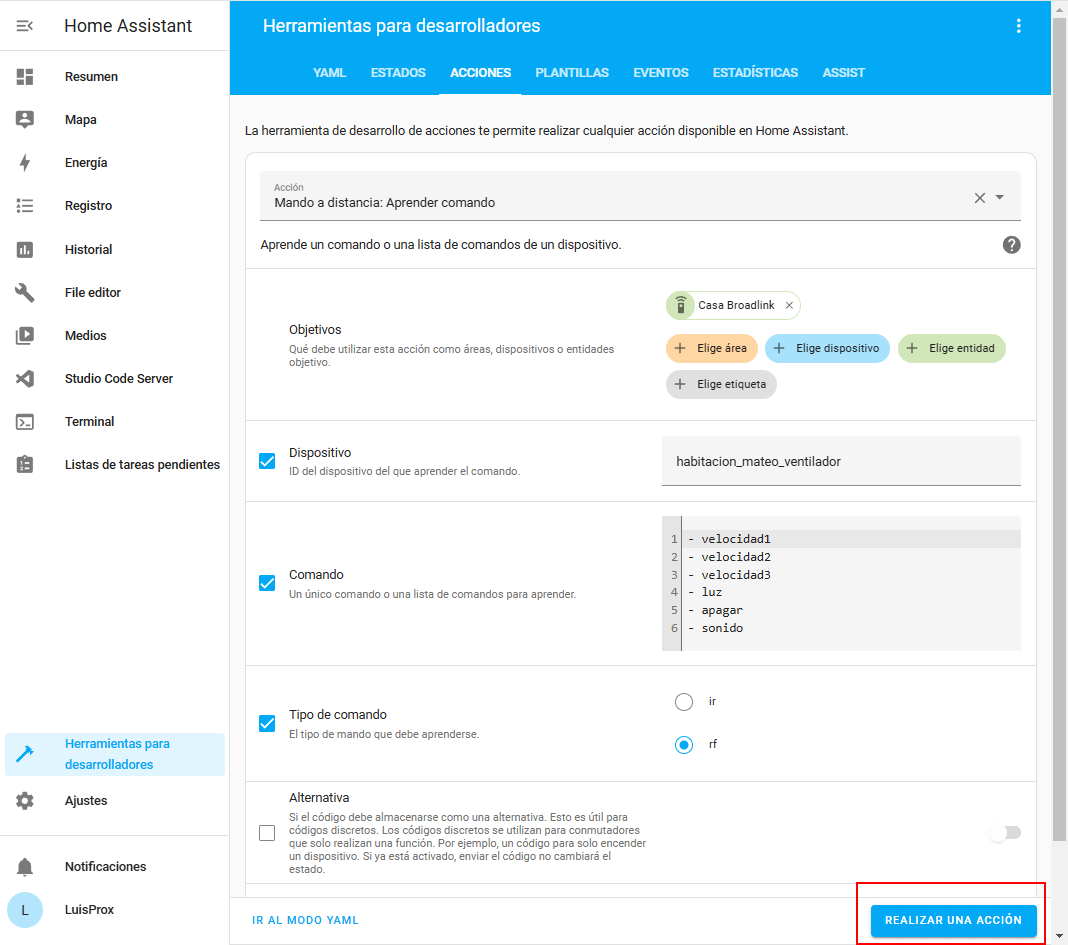Open the Terminal icon
Screen dimensions: 1068x945
tap(25, 422)
